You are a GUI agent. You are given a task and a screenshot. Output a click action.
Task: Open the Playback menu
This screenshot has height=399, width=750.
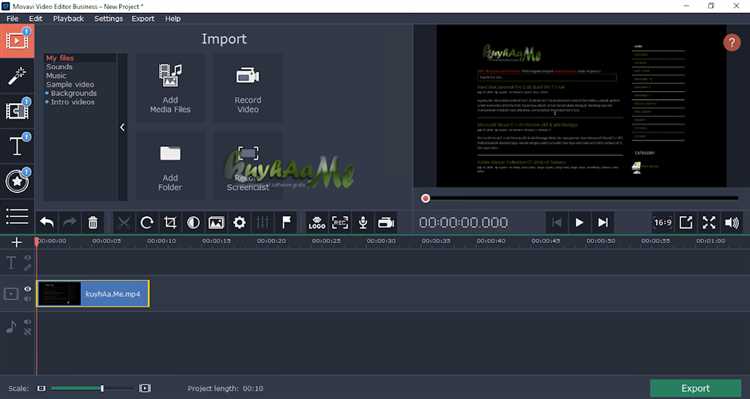68,19
